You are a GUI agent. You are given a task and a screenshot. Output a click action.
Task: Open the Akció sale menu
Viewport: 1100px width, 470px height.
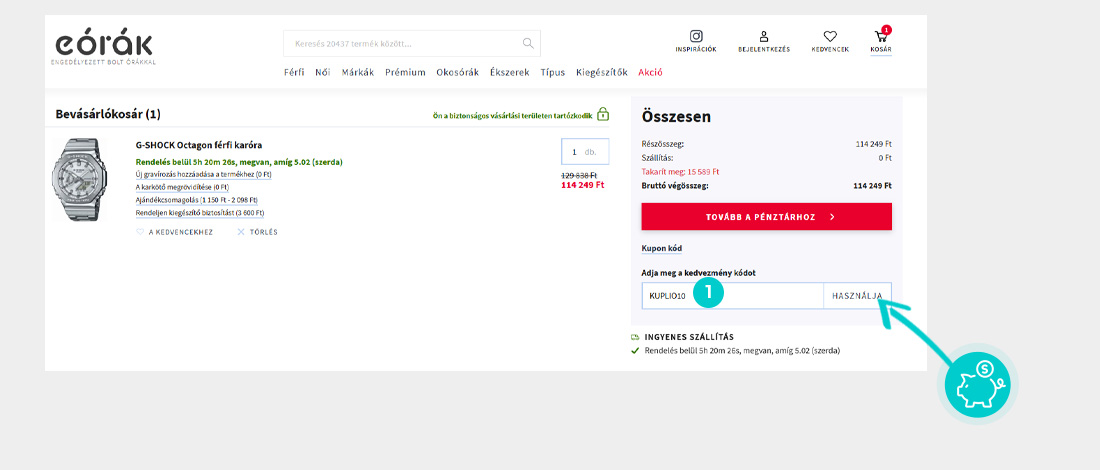point(650,72)
